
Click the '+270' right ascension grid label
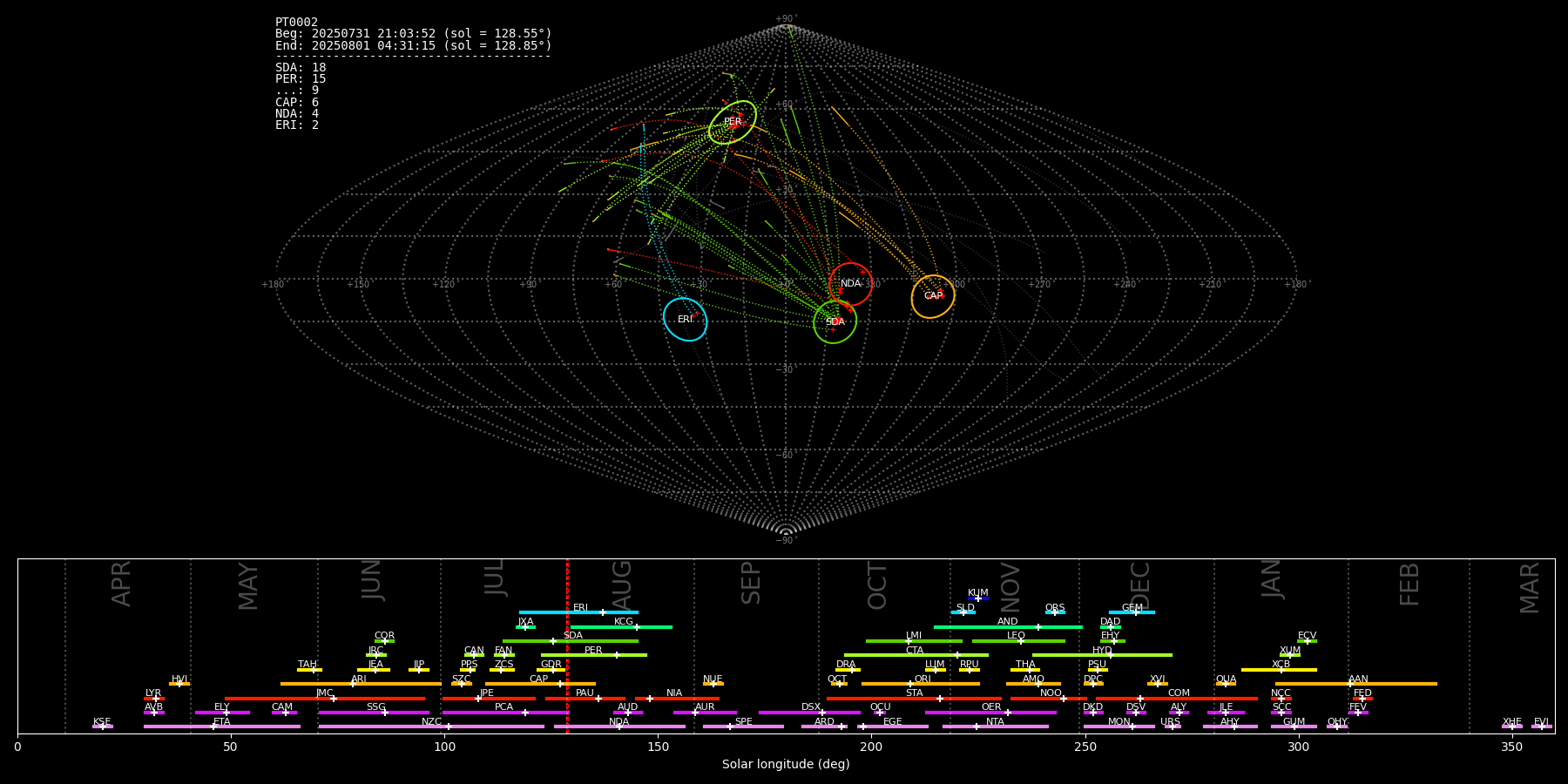[1039, 284]
